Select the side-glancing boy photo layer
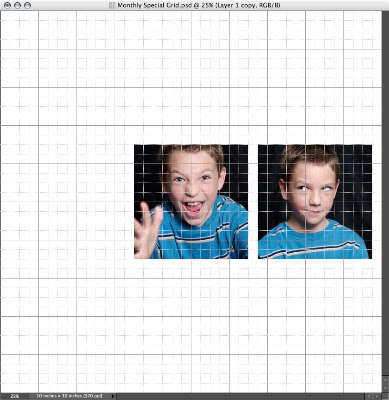The height and width of the screenshot is (400, 389). 315,201
